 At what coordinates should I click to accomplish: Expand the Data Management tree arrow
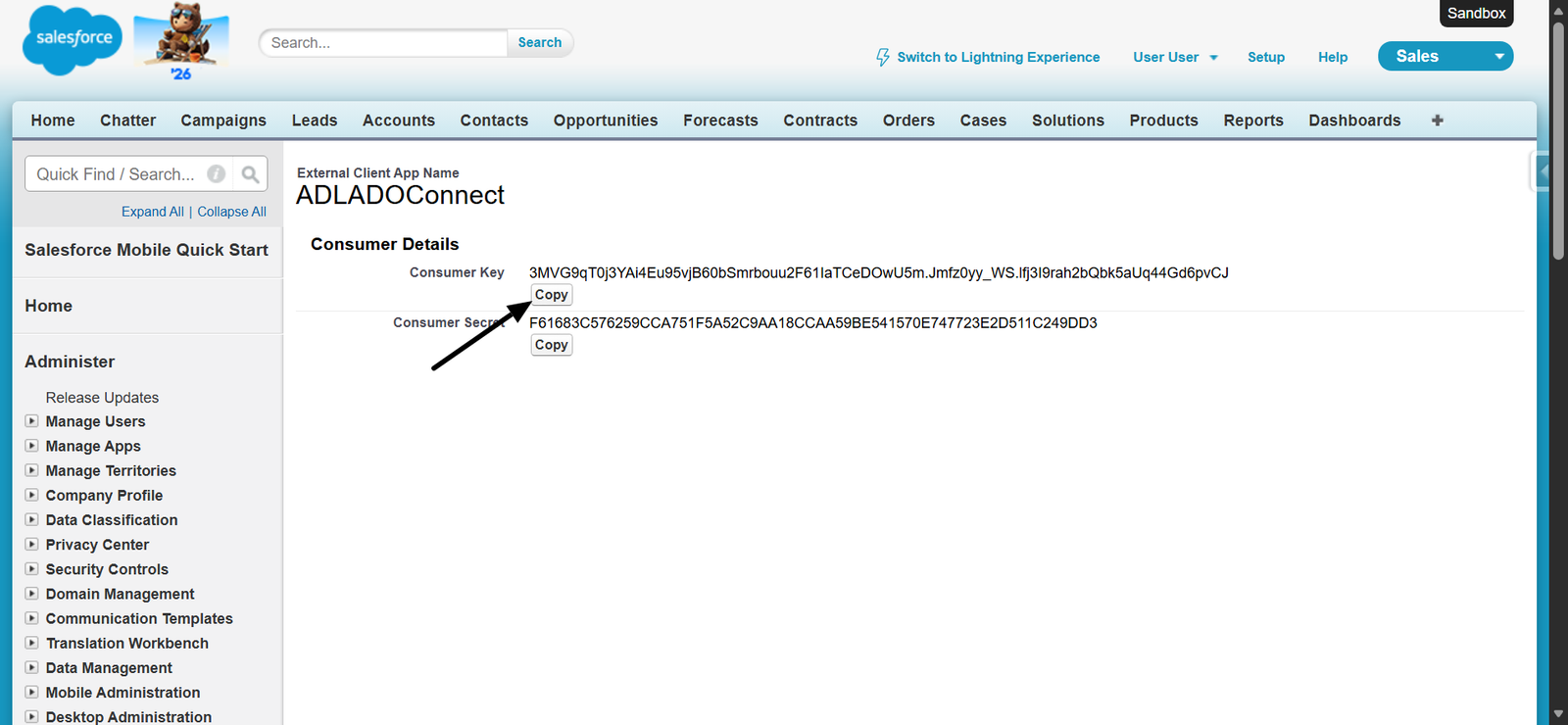coord(31,667)
